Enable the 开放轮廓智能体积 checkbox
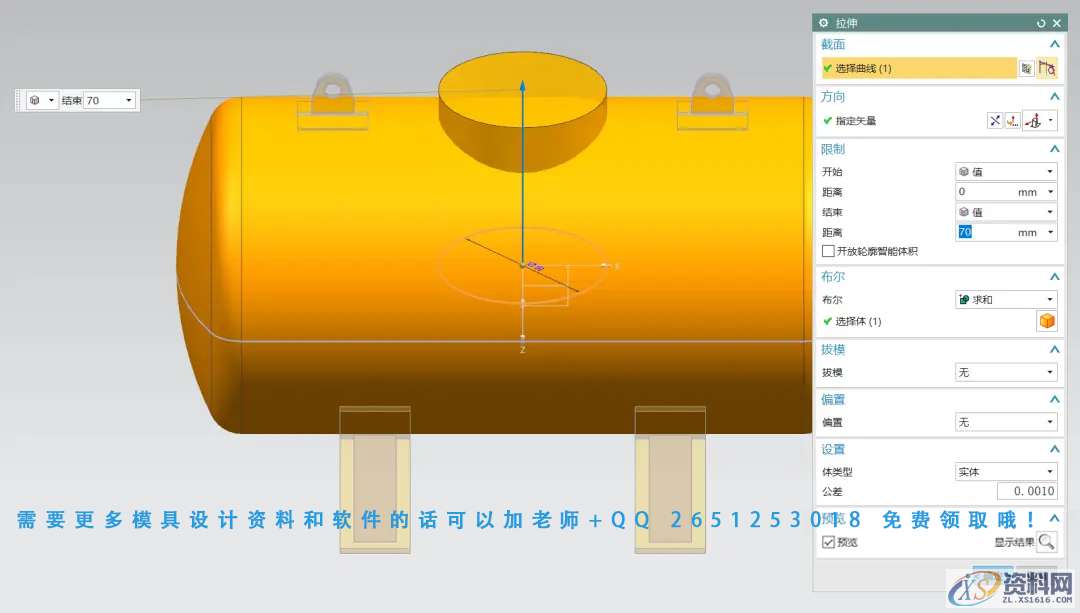 [x=827, y=251]
